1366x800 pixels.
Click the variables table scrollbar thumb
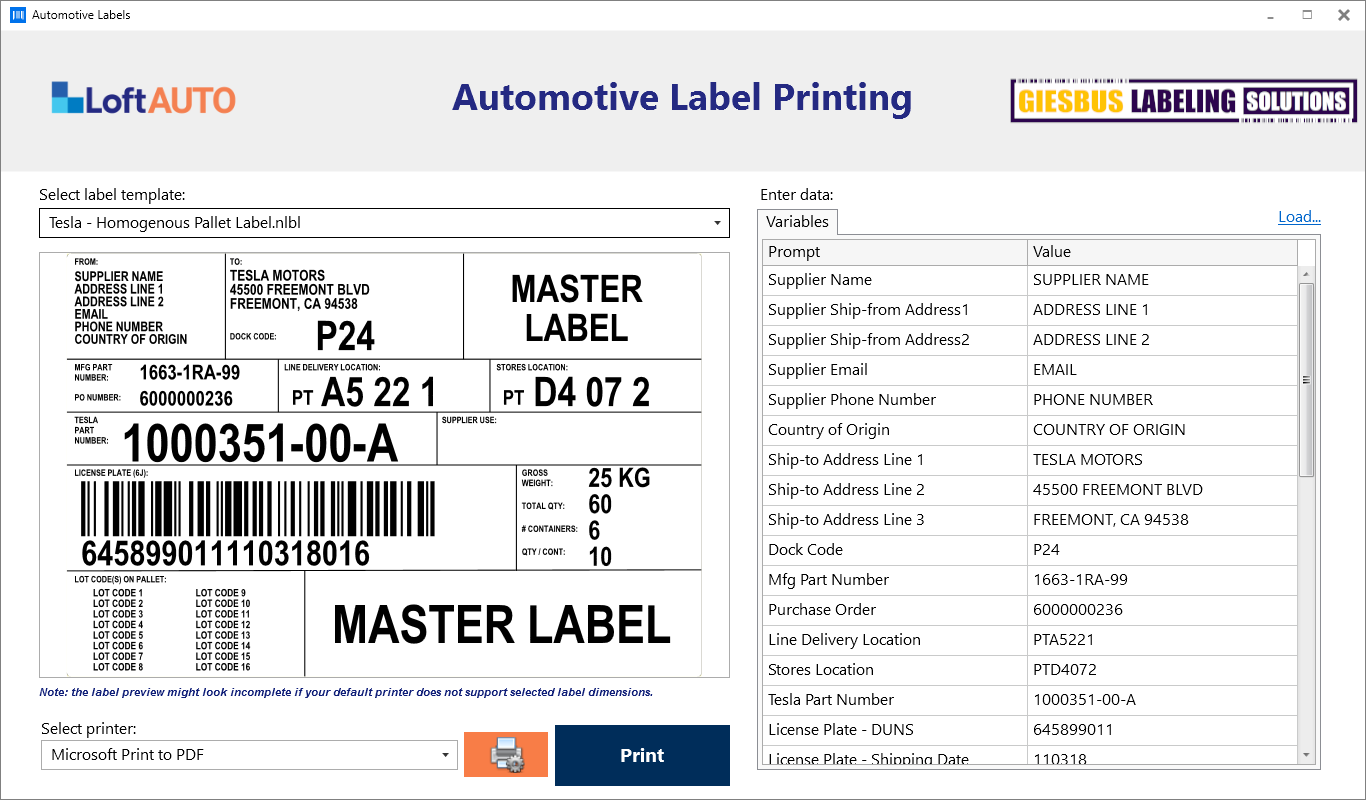pos(1306,380)
